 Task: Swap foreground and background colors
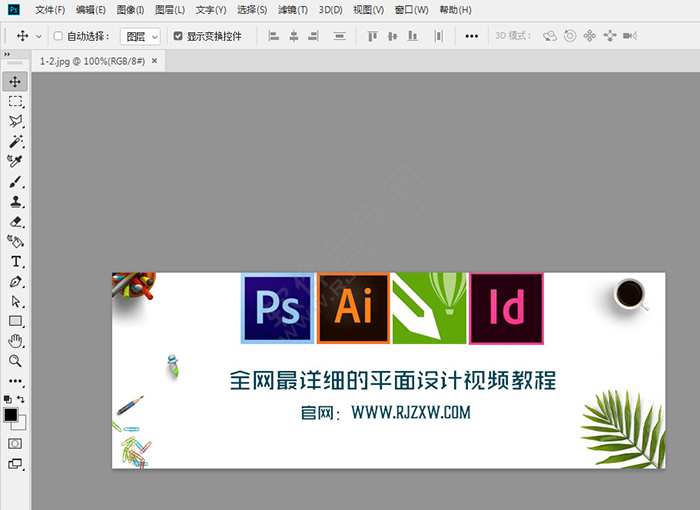[21, 399]
